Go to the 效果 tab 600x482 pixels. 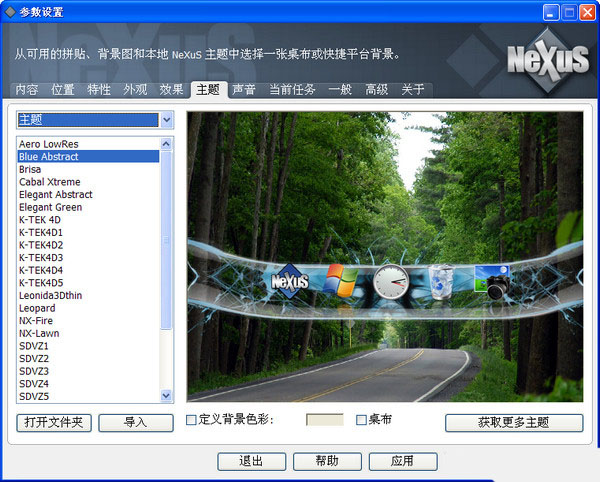[171, 90]
